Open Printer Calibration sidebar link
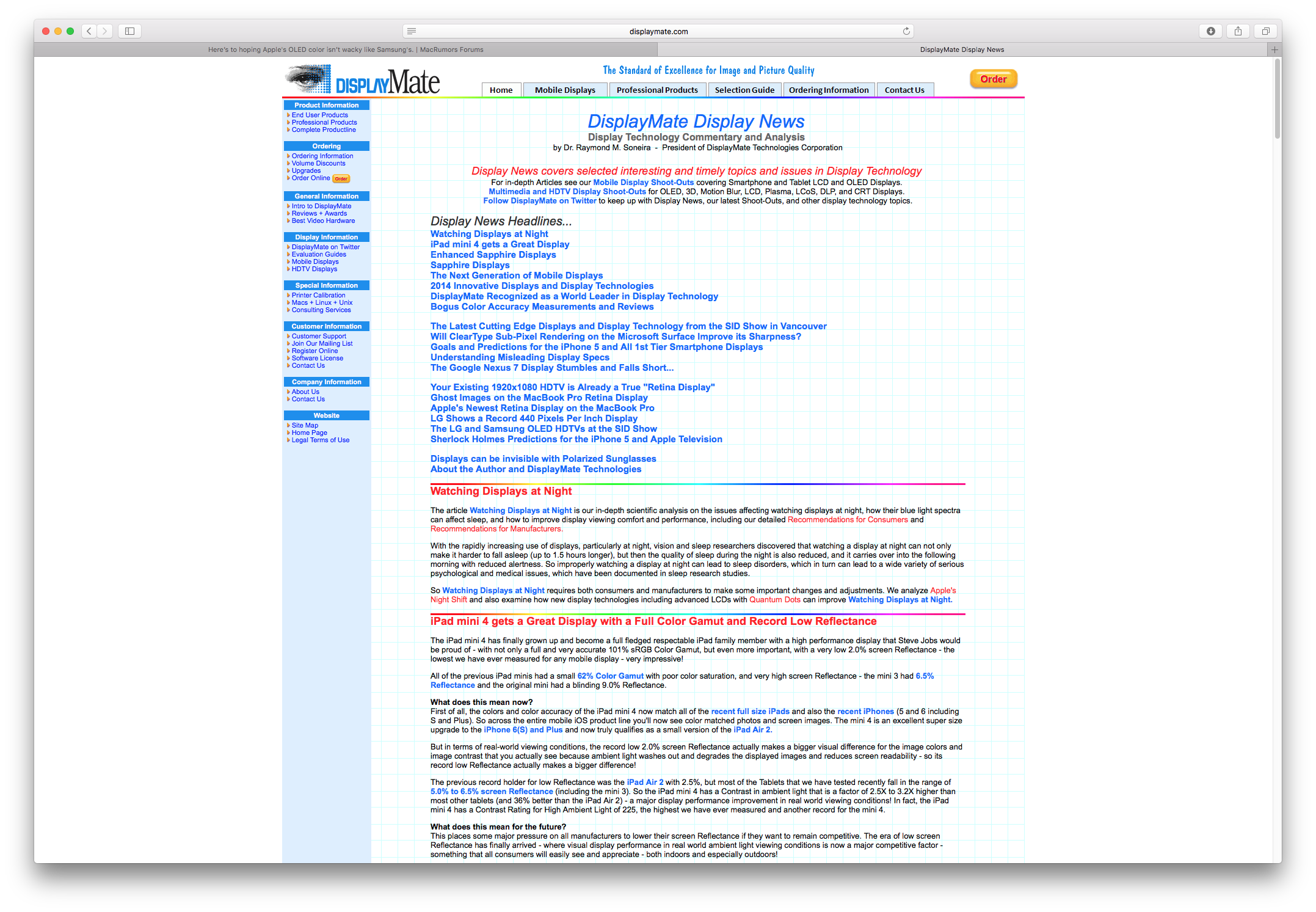1316x912 pixels. [x=318, y=295]
